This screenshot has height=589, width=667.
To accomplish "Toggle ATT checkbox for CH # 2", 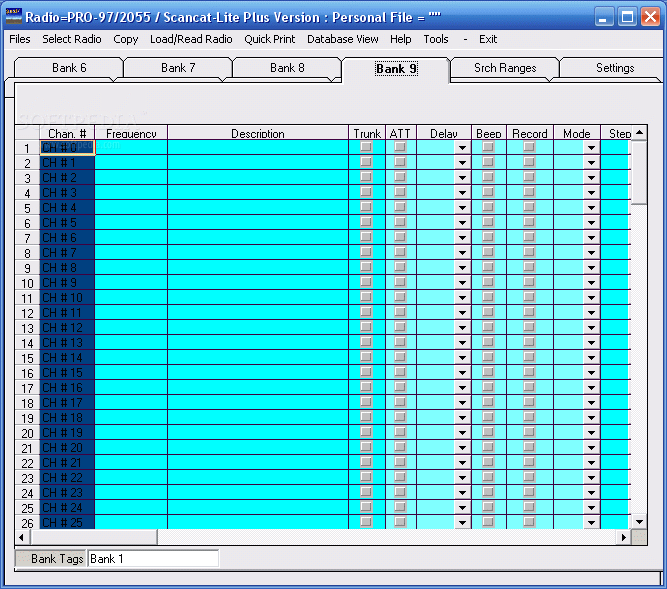I will click(400, 177).
